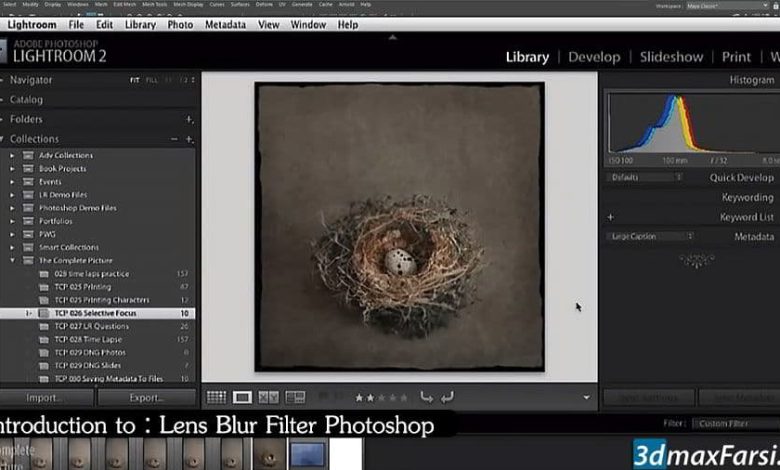
Task: Switch to the Develop module
Action: pos(594,57)
